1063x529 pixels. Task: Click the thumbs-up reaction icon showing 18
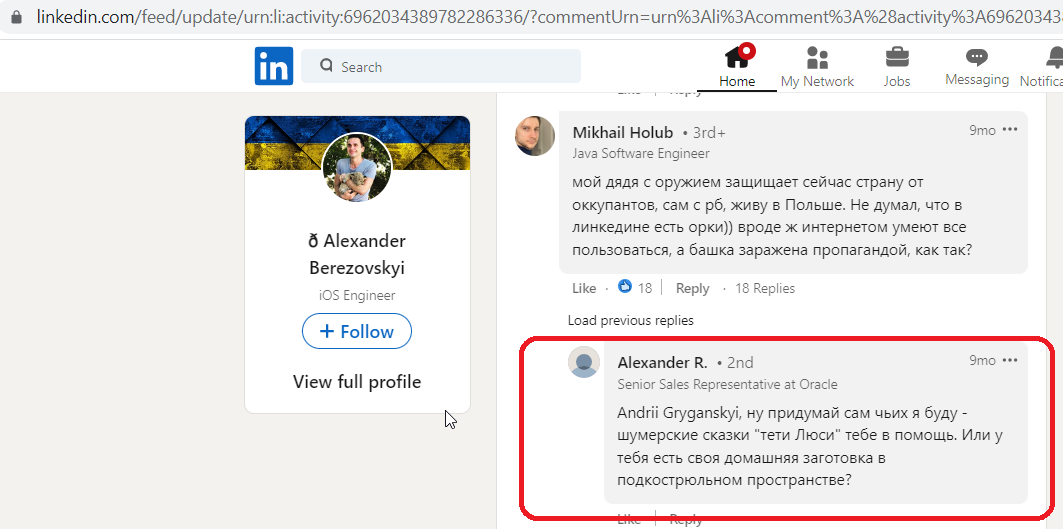coord(625,287)
